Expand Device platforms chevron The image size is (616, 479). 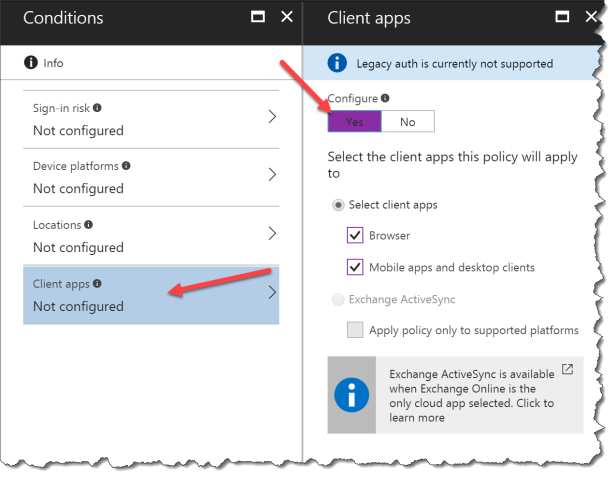tap(272, 174)
